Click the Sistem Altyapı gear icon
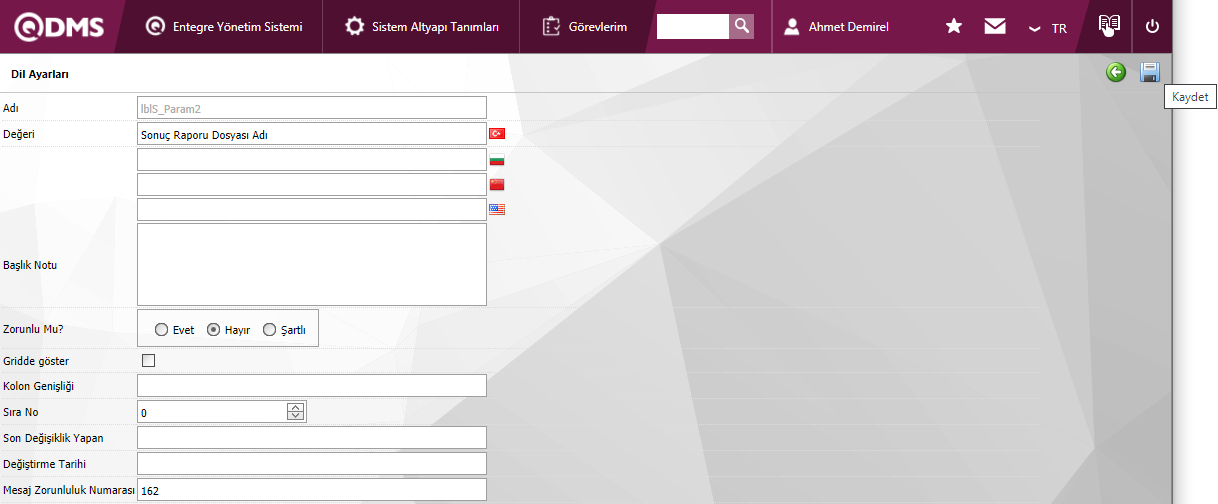The image size is (1218, 504). point(354,27)
